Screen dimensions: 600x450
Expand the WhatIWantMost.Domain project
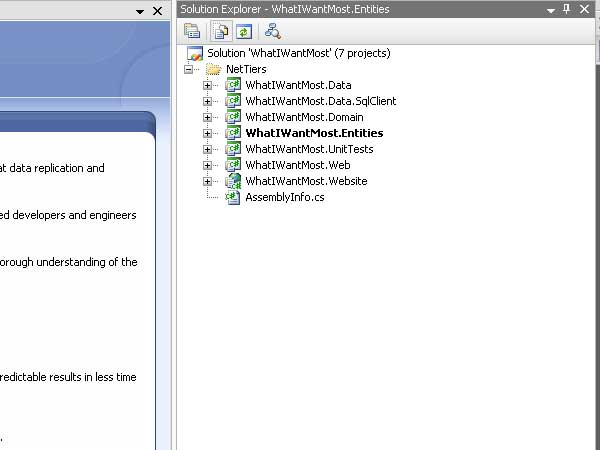click(207, 117)
